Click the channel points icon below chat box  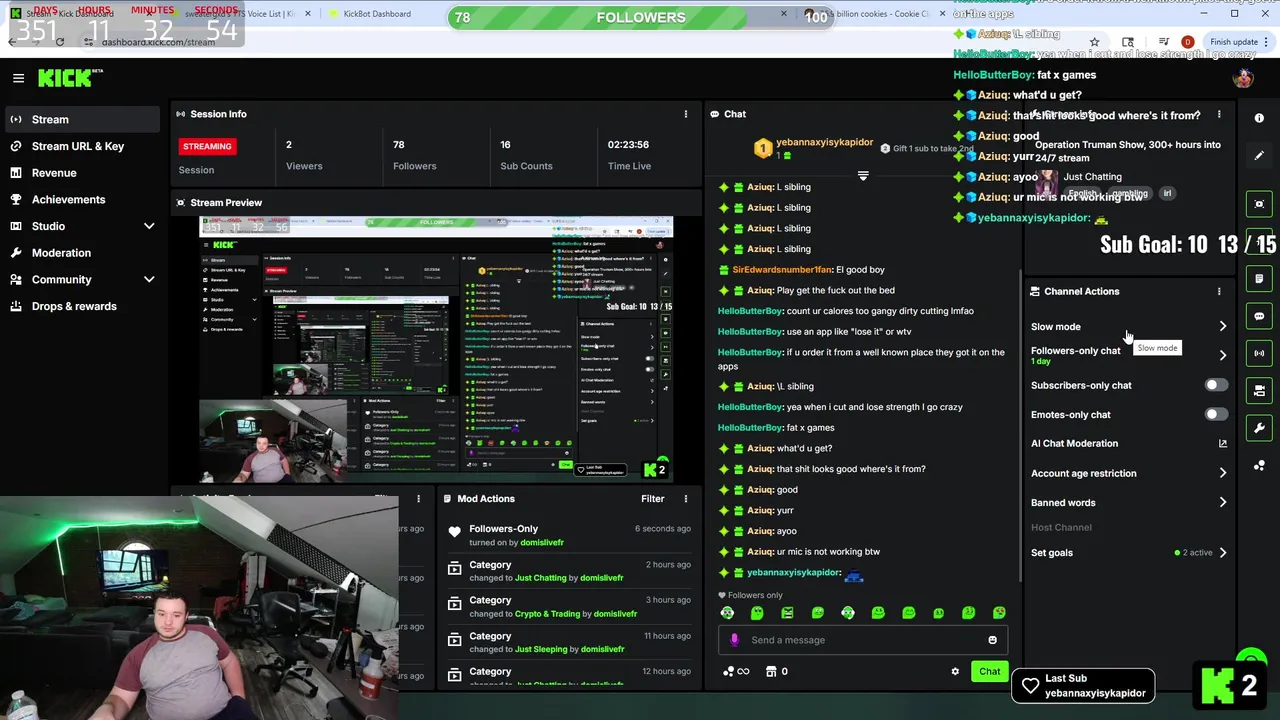point(729,672)
